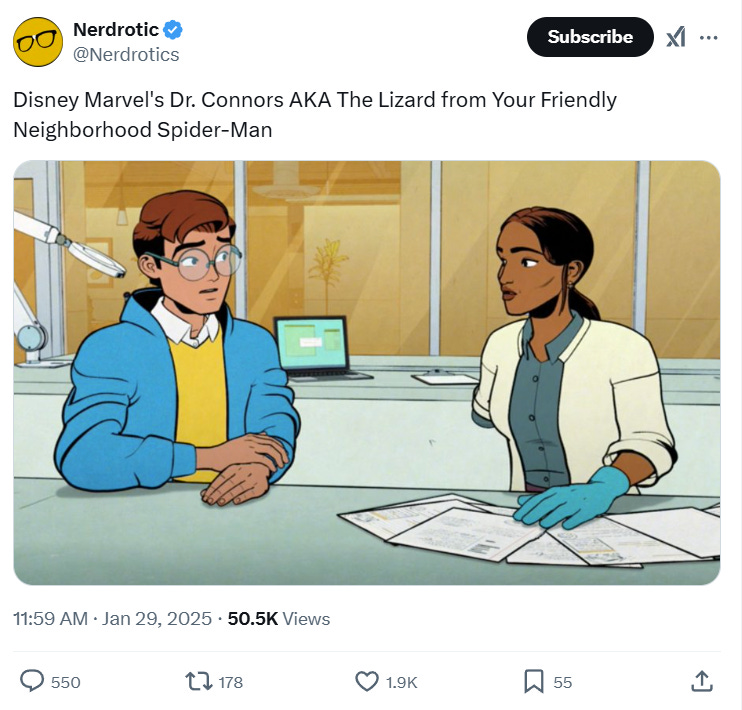Click the 1.9K likes count
The width and height of the screenshot is (742, 710).
pyautogui.click(x=401, y=683)
